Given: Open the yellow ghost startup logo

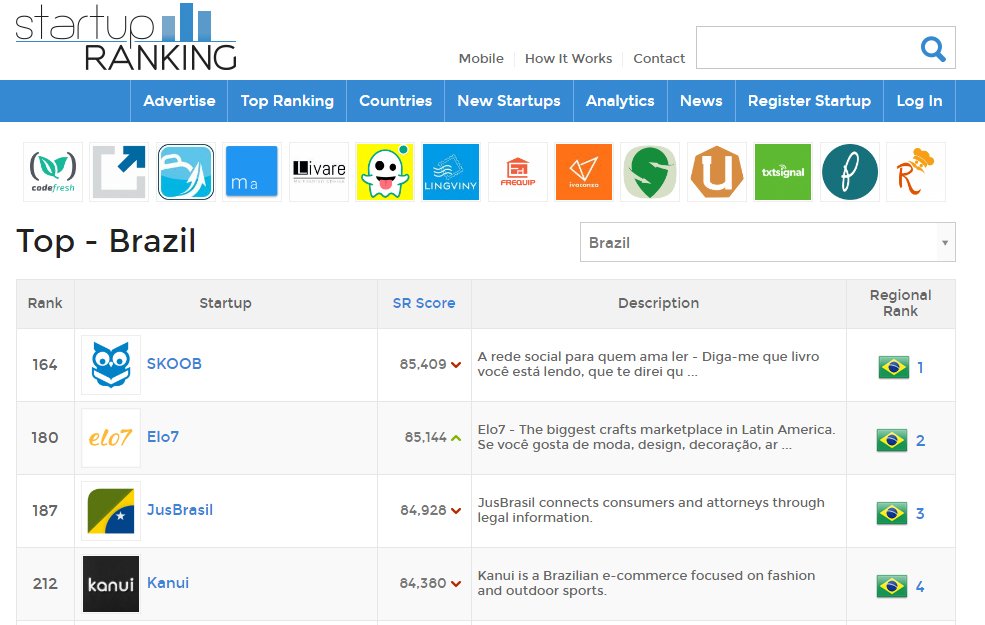Looking at the screenshot, I should [384, 171].
